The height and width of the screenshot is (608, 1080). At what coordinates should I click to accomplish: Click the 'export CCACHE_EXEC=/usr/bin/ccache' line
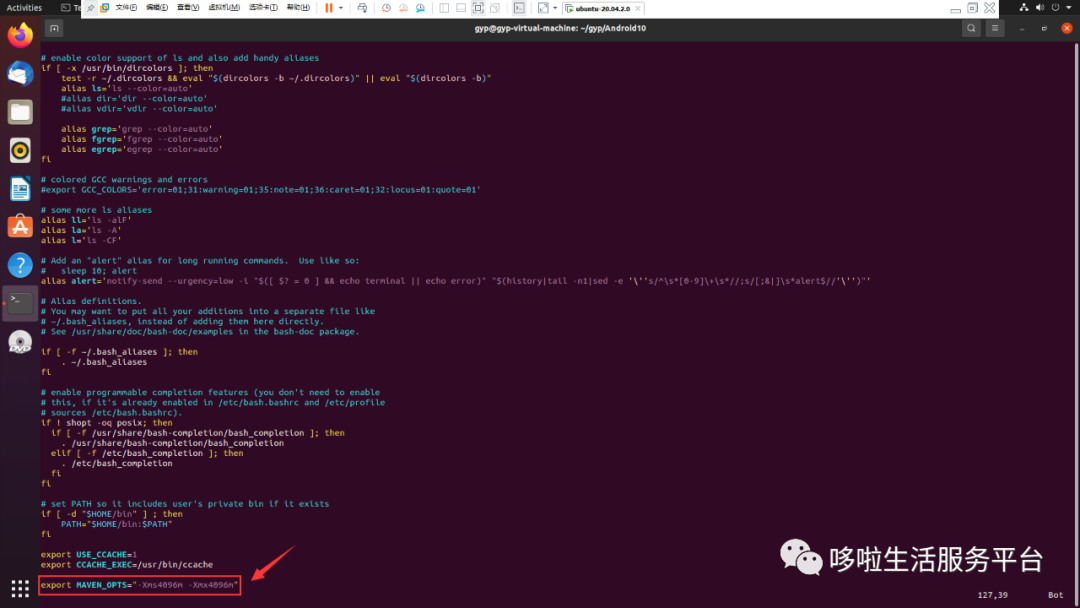click(x=127, y=565)
